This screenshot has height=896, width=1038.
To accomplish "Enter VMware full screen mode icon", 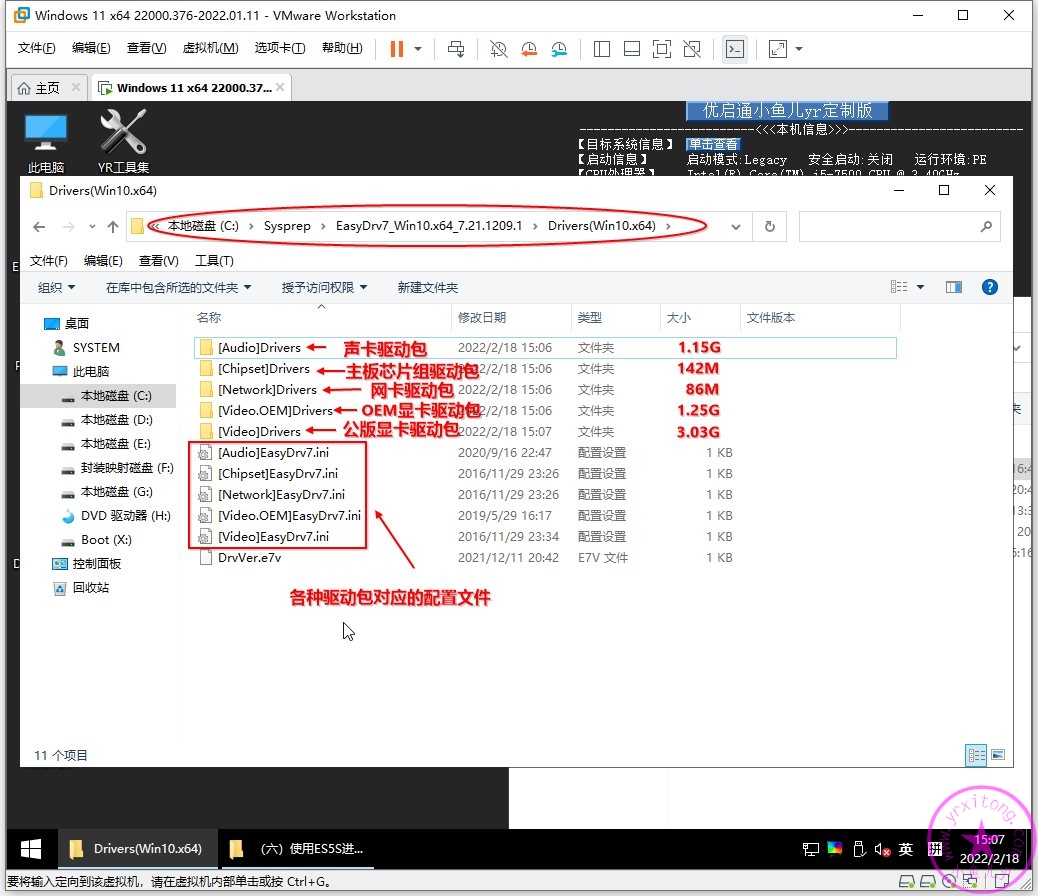I will pyautogui.click(x=661, y=49).
